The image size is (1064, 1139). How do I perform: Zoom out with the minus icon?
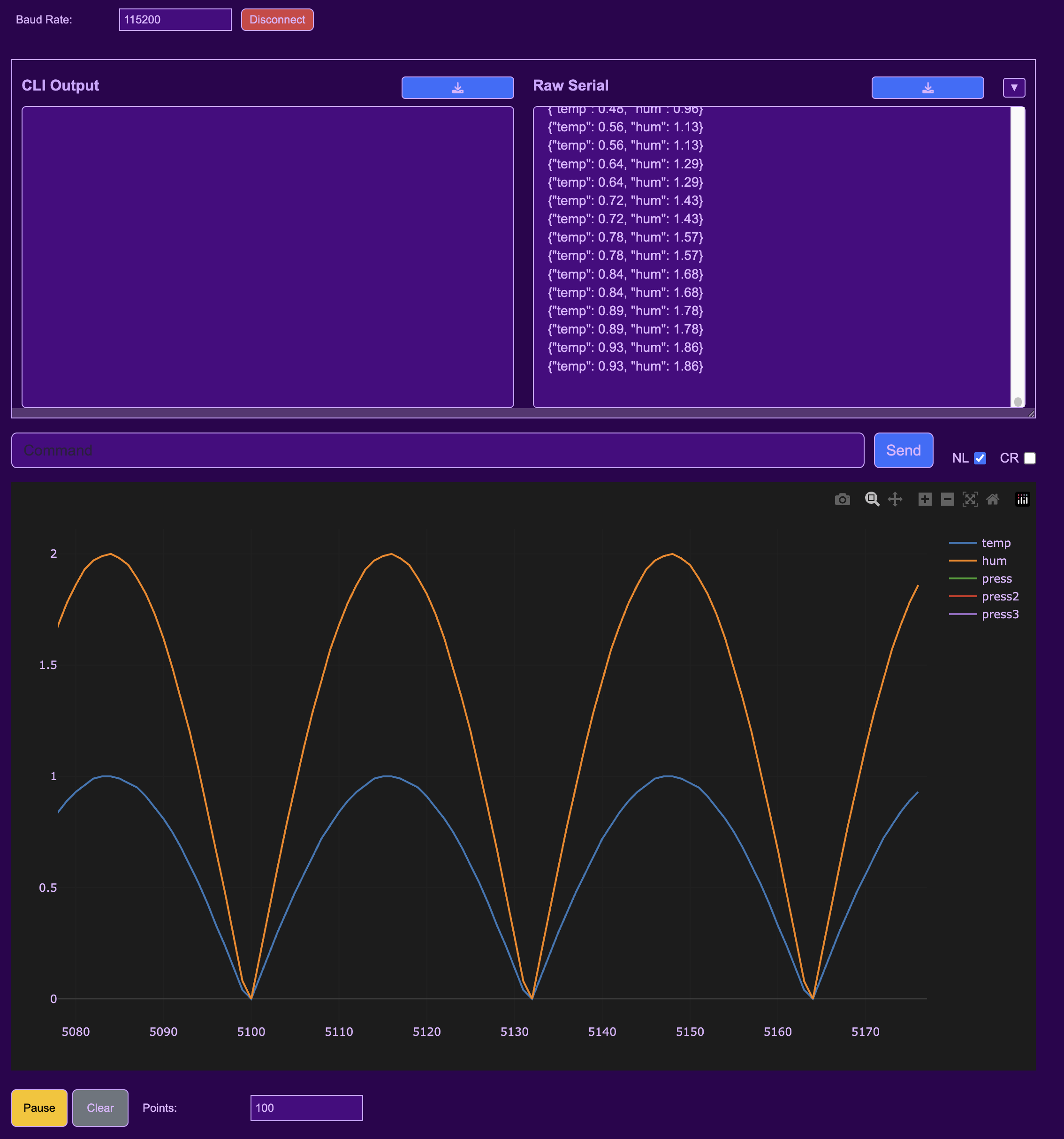click(948, 499)
